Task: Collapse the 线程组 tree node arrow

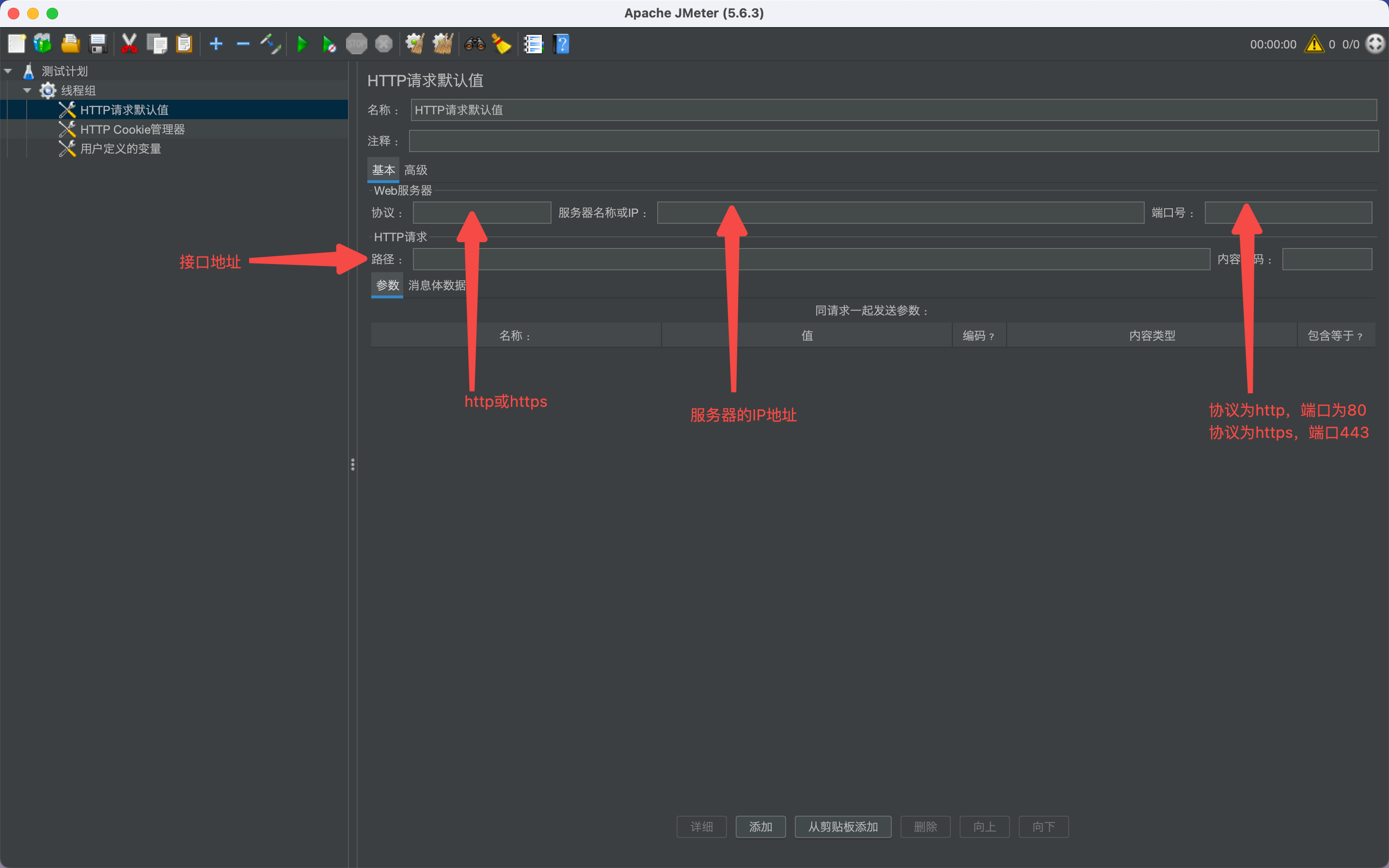Action: (27, 90)
